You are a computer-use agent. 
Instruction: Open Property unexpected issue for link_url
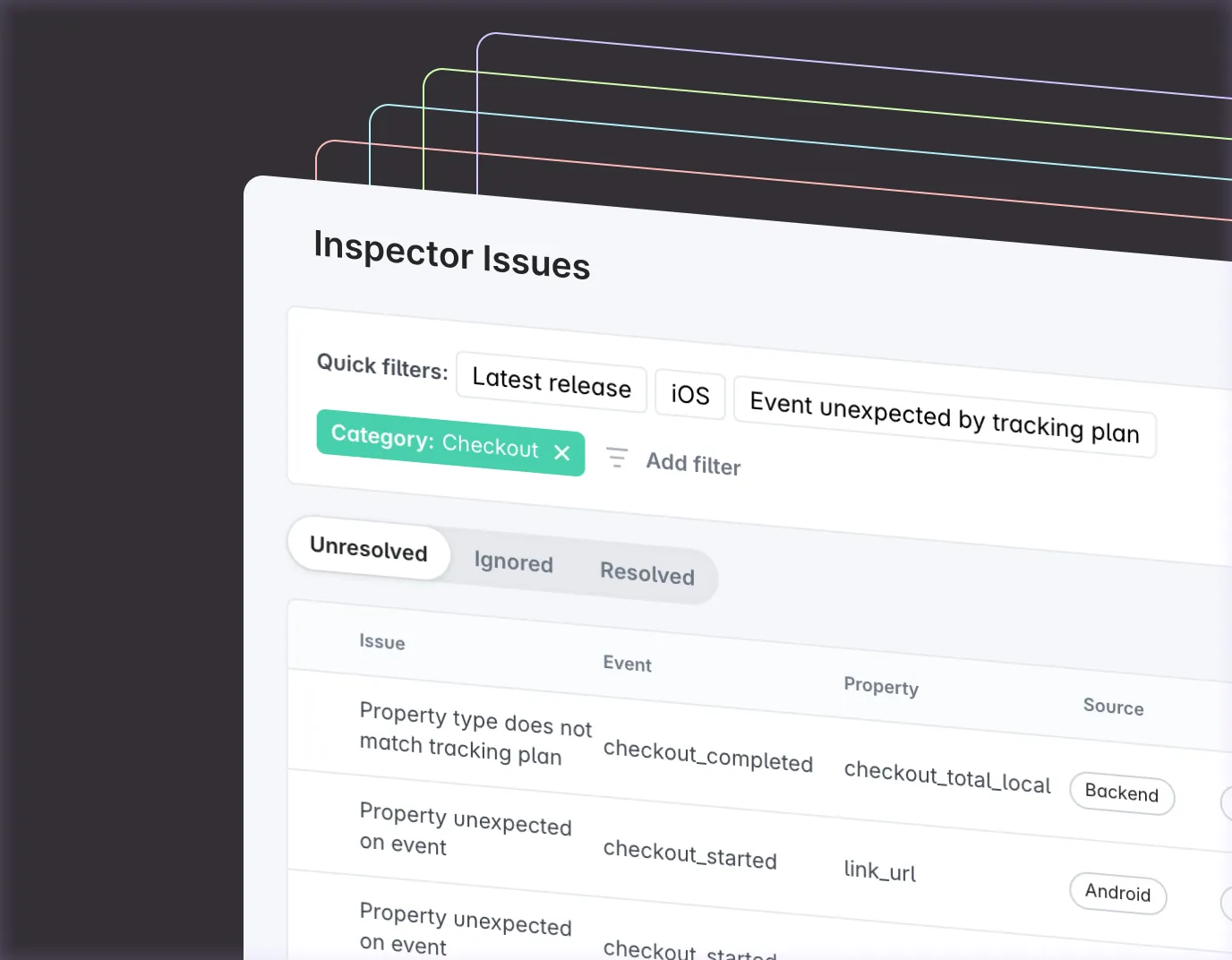[x=466, y=829]
